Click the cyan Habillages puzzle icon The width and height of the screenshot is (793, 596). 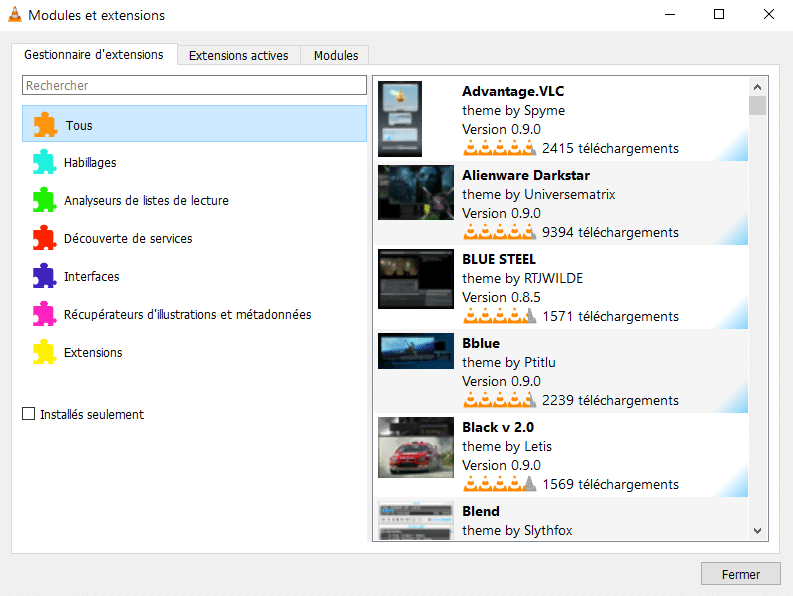pos(45,162)
